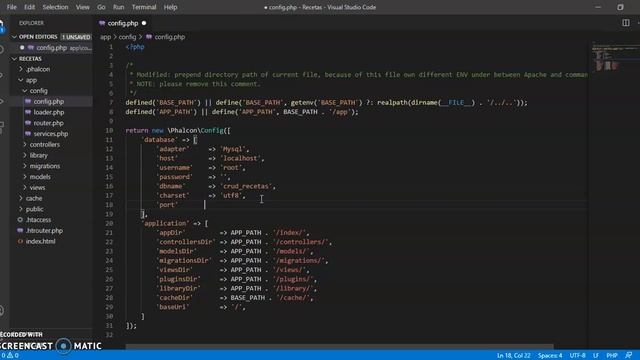Open the Go menu
Viewport: 640px width, 360px height.
click(101, 7)
